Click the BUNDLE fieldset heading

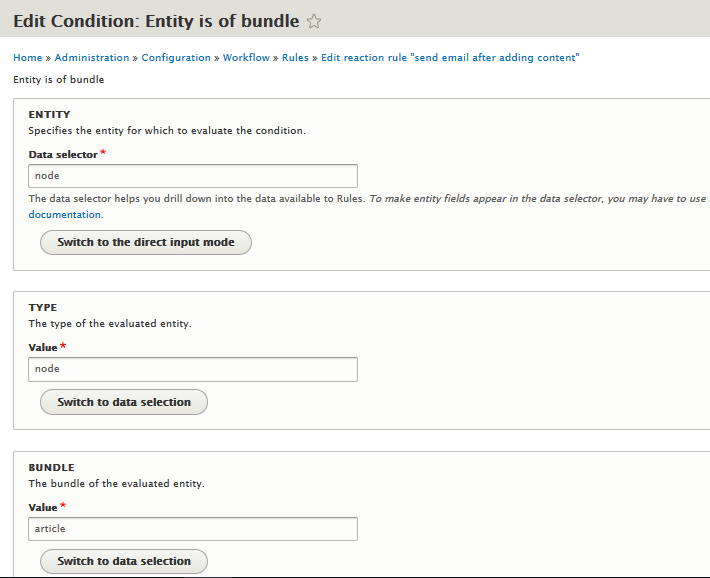(x=52, y=467)
